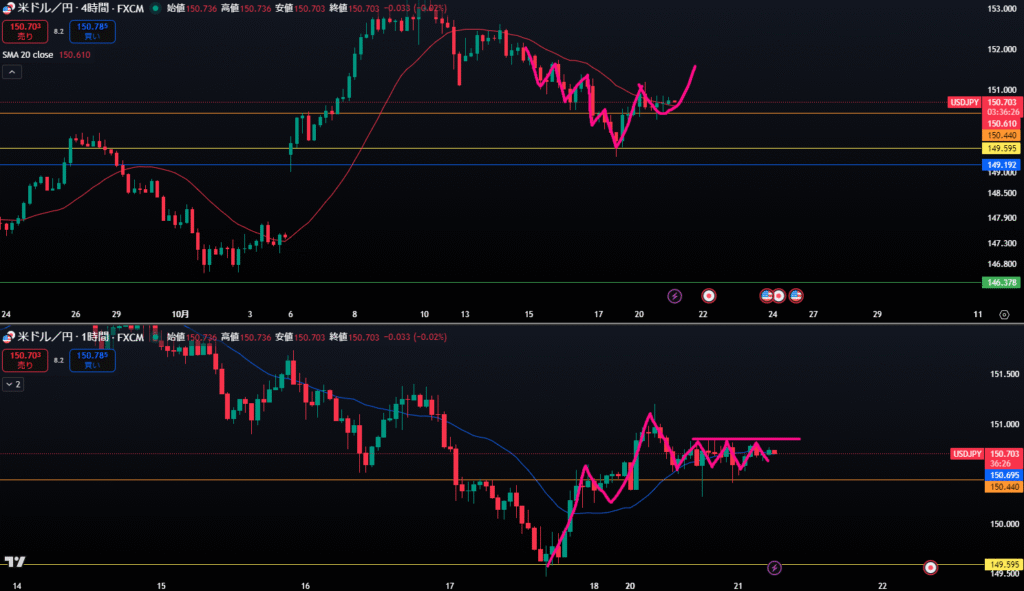Click the lightning event icon on bottom chart
1024x591 pixels.
(x=774, y=568)
